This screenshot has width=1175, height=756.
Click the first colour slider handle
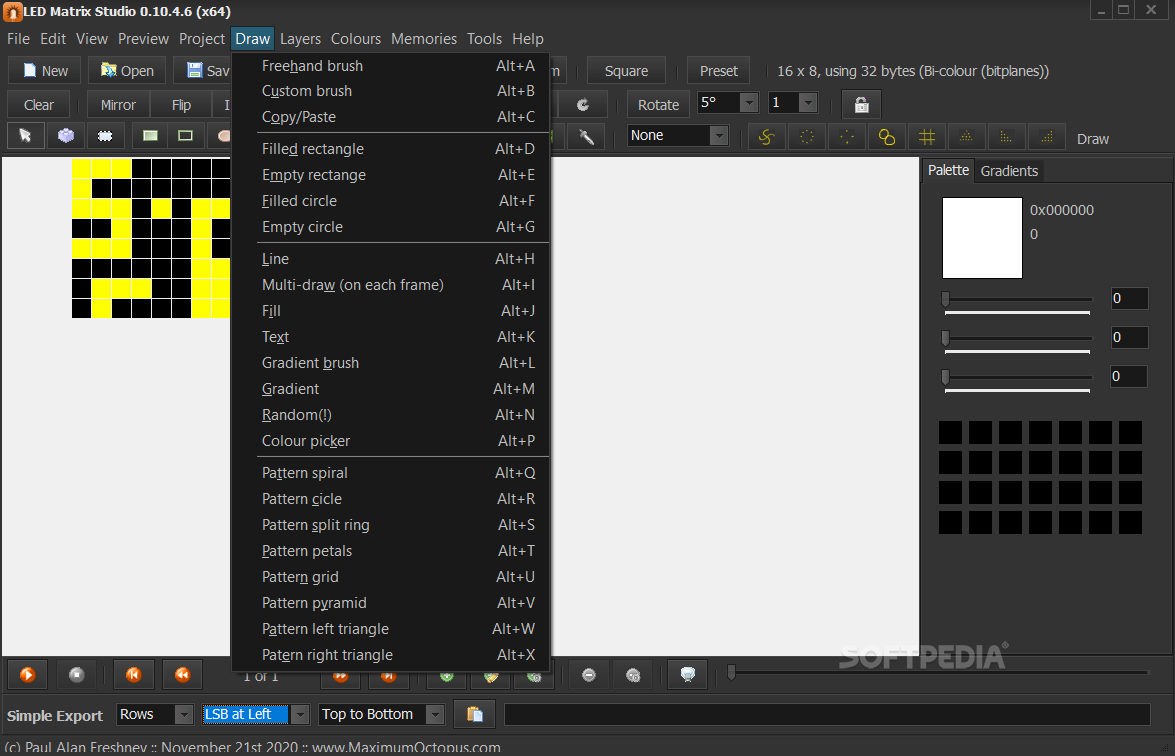[x=946, y=299]
